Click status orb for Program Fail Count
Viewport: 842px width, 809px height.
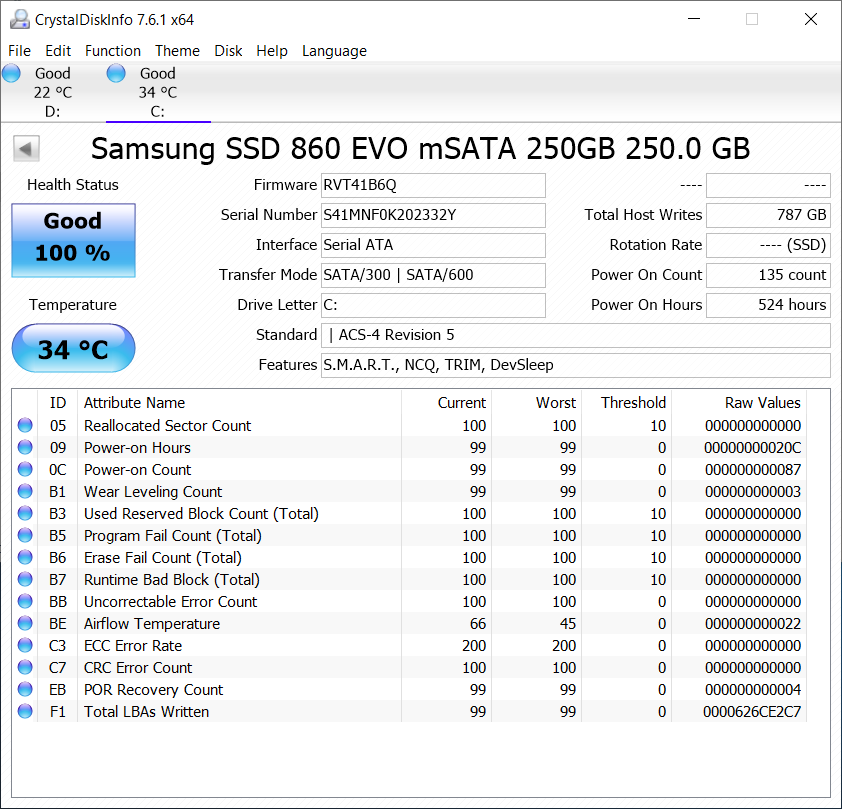pos(25,535)
